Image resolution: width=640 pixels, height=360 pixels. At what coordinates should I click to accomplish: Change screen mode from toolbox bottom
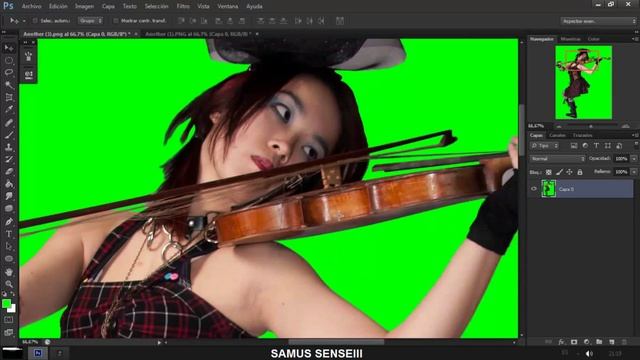pyautogui.click(x=9, y=332)
